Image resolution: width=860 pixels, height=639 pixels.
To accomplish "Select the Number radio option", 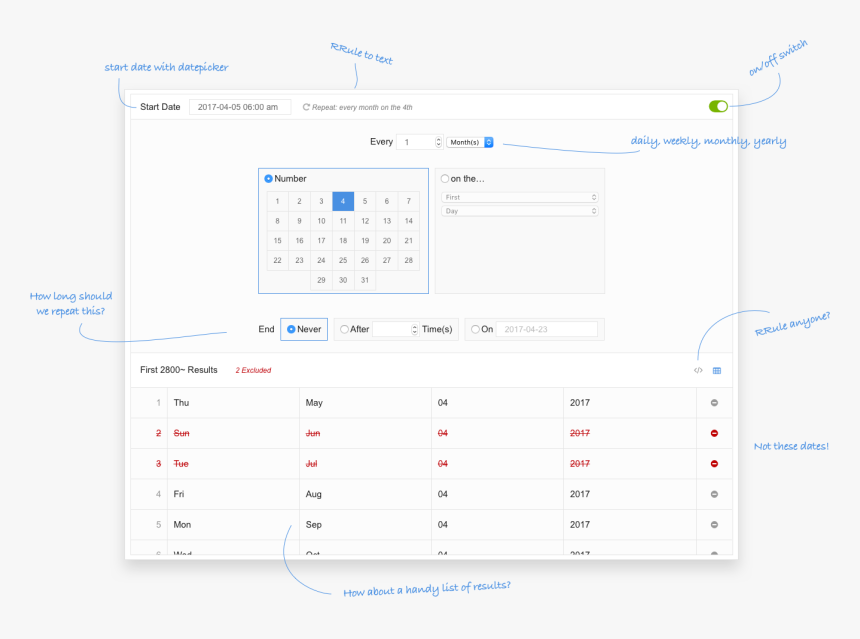I will [268, 179].
